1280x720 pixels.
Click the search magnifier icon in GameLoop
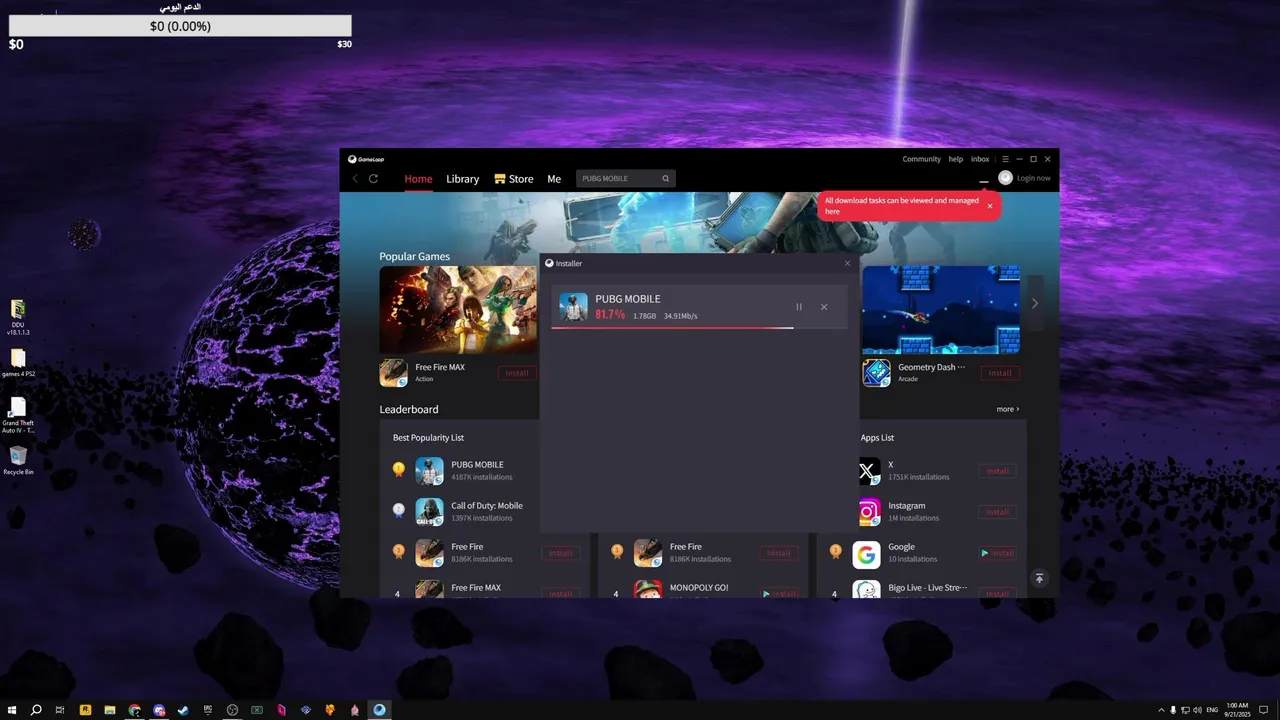[x=666, y=179]
